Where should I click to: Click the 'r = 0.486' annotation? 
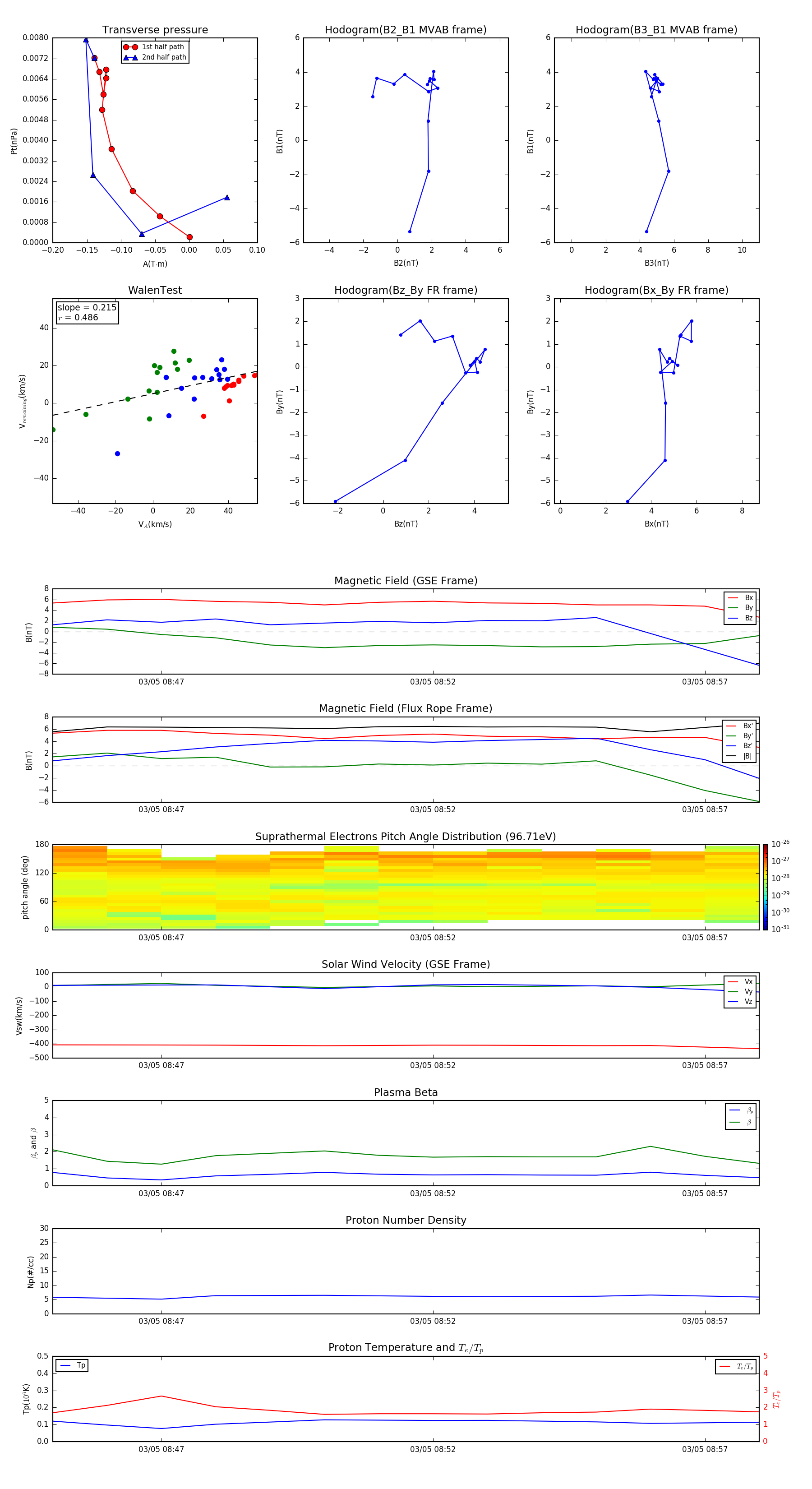pyautogui.click(x=78, y=317)
